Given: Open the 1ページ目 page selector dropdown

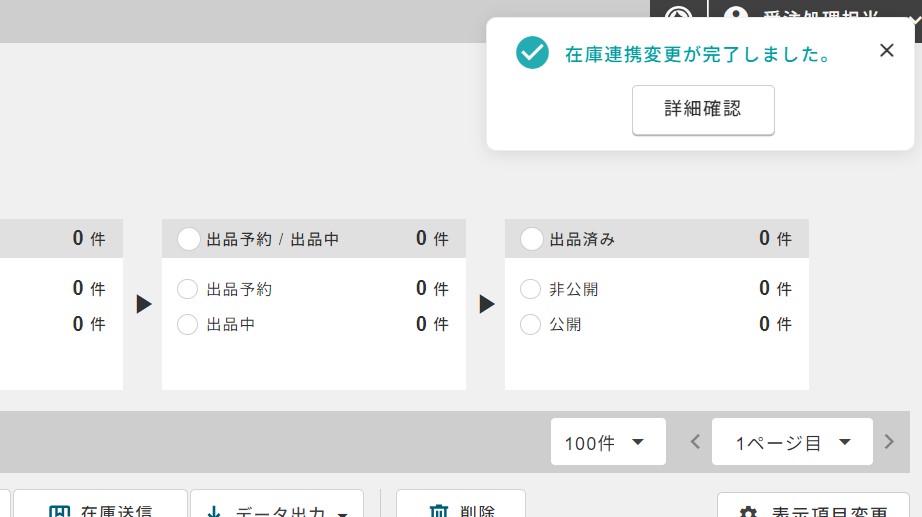Looking at the screenshot, I should pos(792,442).
